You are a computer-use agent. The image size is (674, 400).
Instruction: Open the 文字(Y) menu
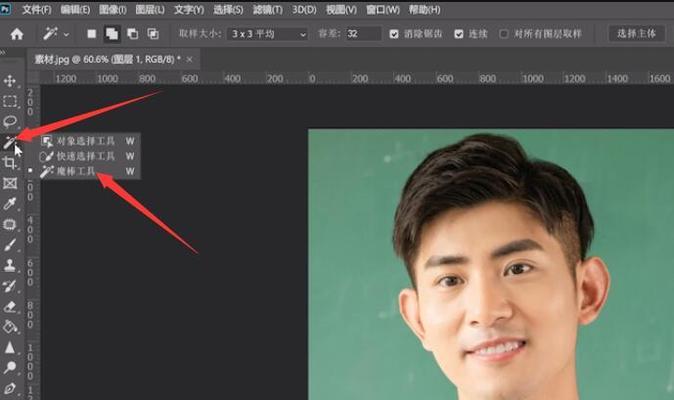(x=189, y=9)
